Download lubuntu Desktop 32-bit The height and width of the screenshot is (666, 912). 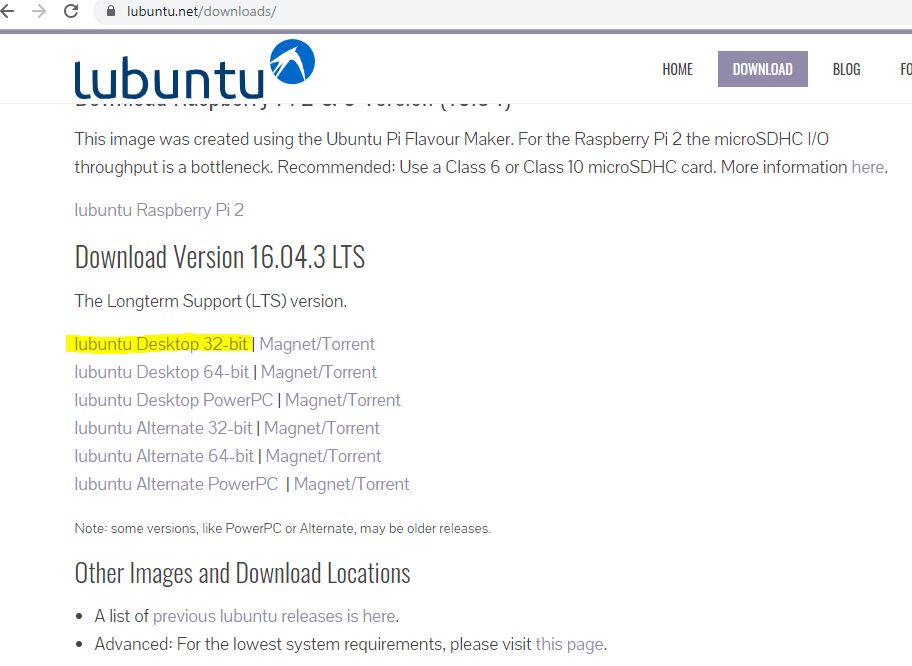[161, 344]
